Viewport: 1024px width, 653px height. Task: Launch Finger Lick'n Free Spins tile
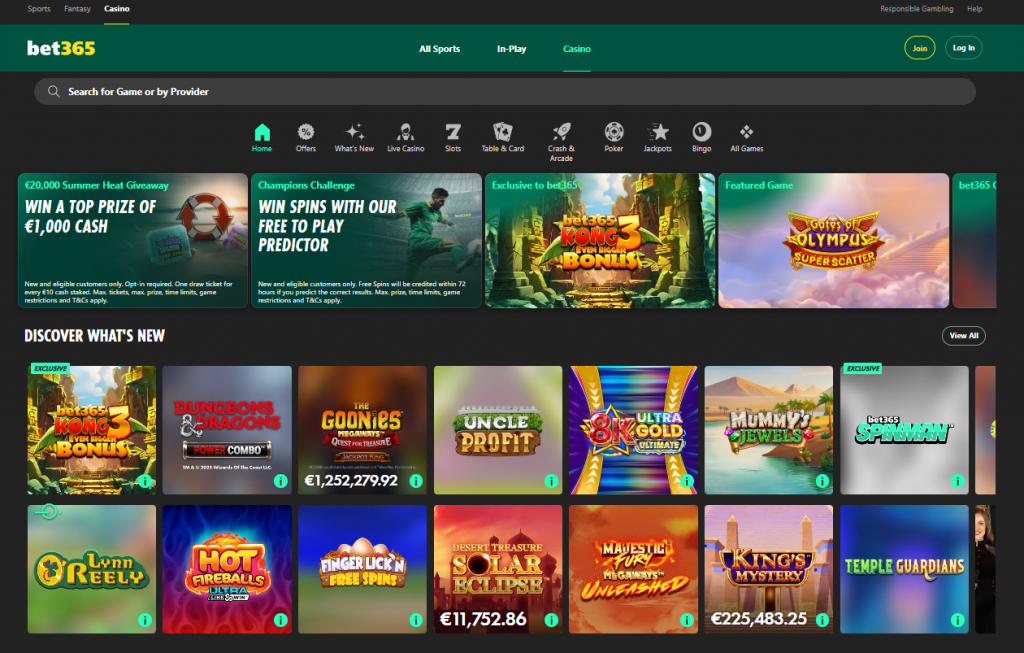[362, 569]
